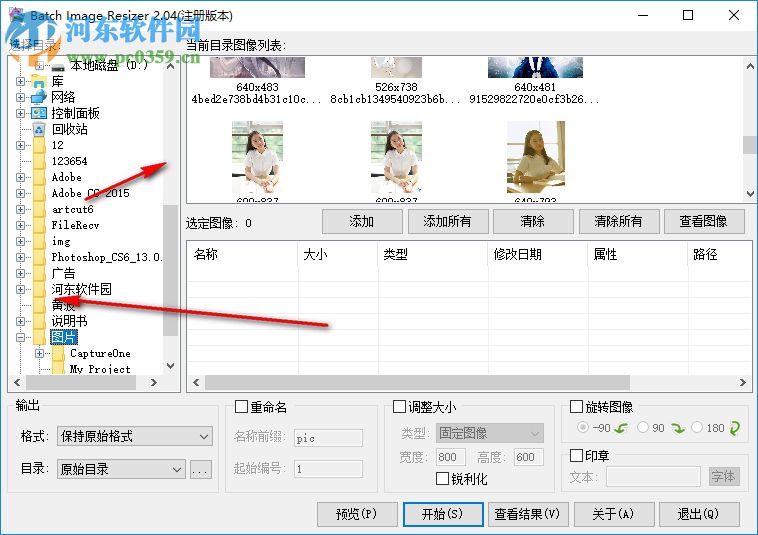Click the 控制面板 control panel icon

click(39, 114)
